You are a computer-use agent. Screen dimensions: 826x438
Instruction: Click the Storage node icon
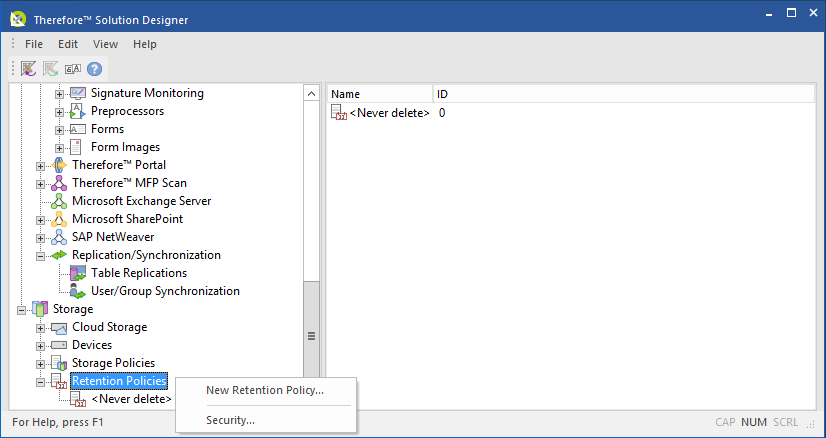pyautogui.click(x=40, y=309)
